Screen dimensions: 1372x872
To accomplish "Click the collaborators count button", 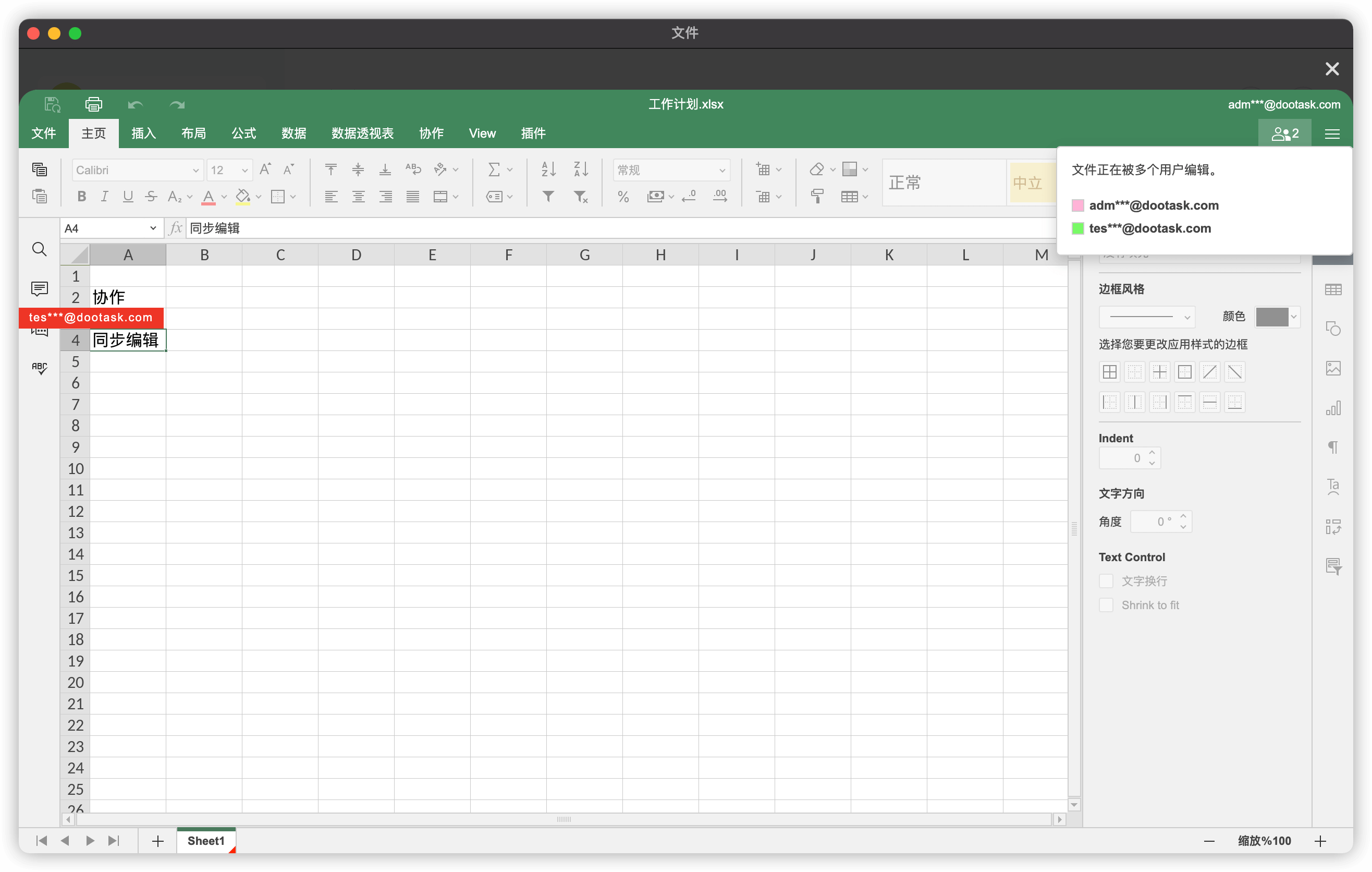I will tap(1284, 134).
